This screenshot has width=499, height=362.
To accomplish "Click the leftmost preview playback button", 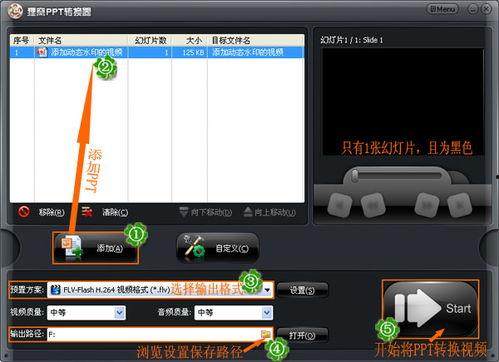I will tap(339, 204).
